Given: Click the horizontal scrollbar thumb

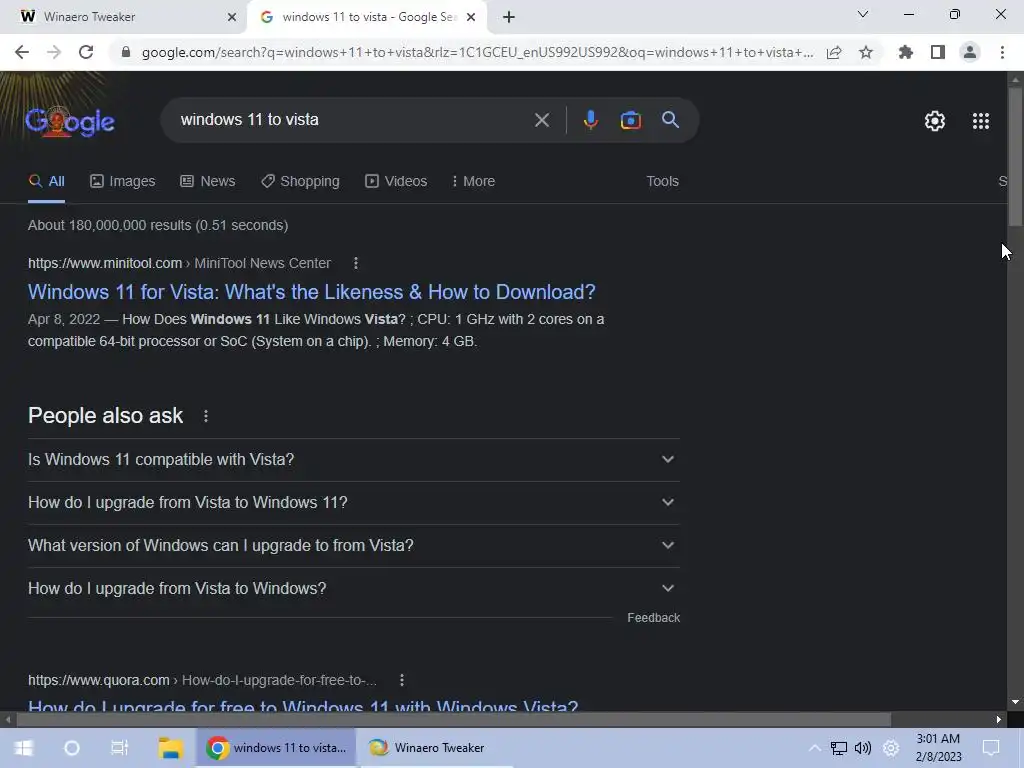Looking at the screenshot, I should click(x=454, y=720).
